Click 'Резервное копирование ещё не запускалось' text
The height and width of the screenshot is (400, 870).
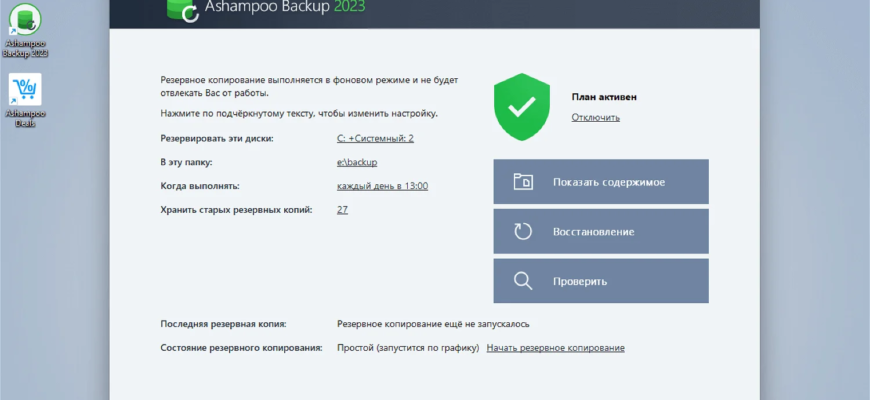pyautogui.click(x=433, y=323)
